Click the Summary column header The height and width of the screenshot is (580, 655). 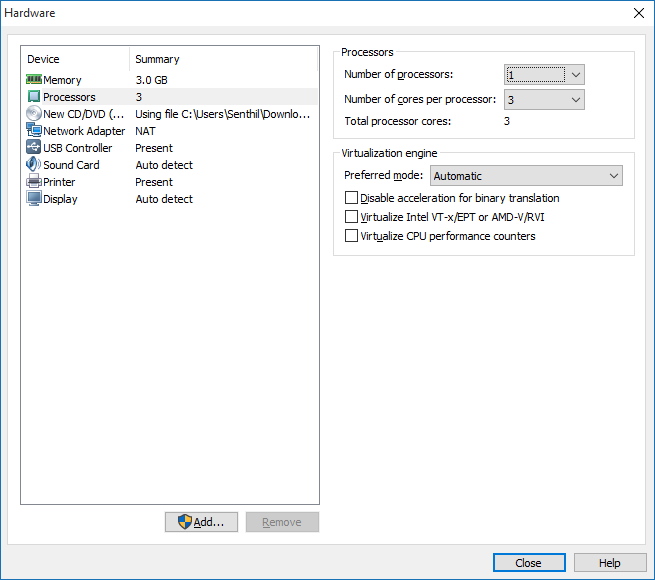tap(157, 59)
